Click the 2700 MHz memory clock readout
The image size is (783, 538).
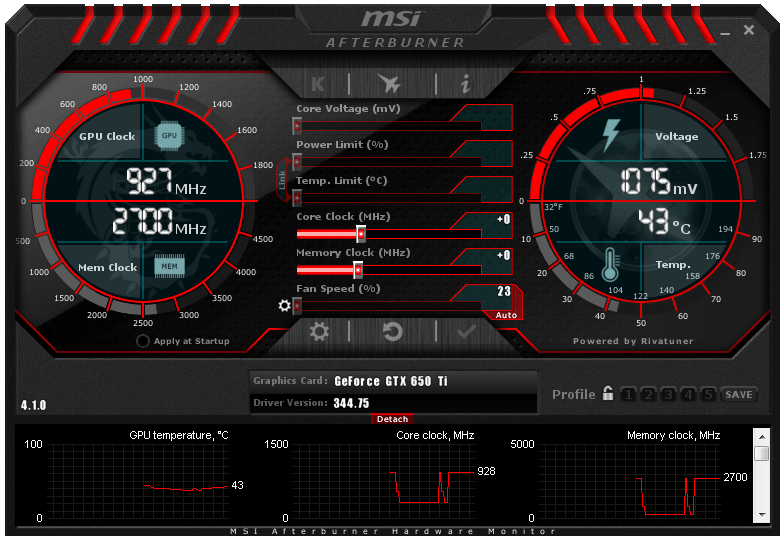pyautogui.click(x=159, y=221)
